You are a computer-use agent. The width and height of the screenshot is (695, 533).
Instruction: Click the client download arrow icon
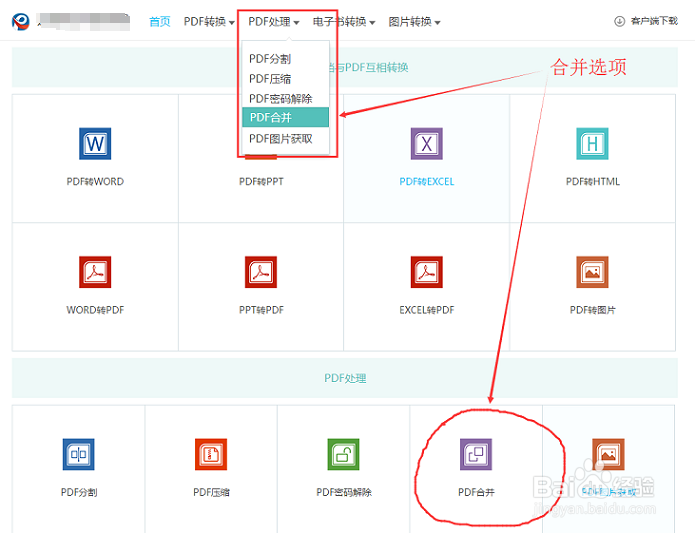click(620, 21)
